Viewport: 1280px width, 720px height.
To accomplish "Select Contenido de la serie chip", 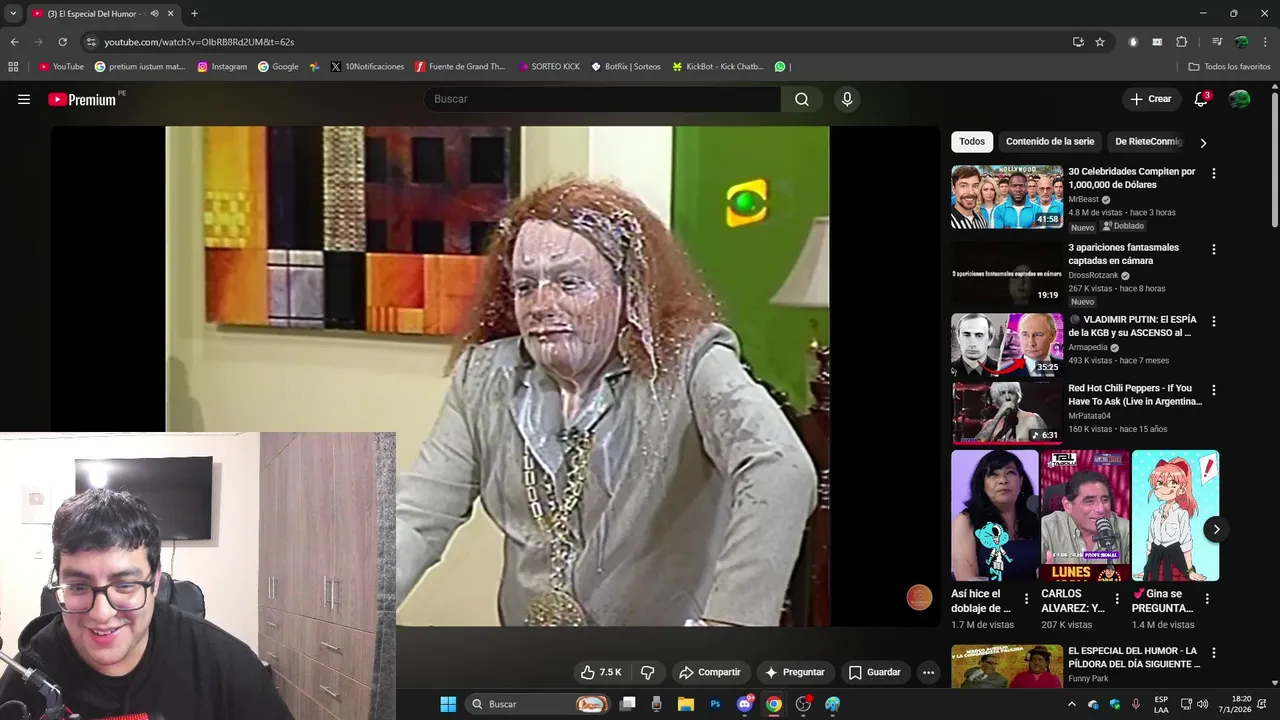I will pos(1050,142).
